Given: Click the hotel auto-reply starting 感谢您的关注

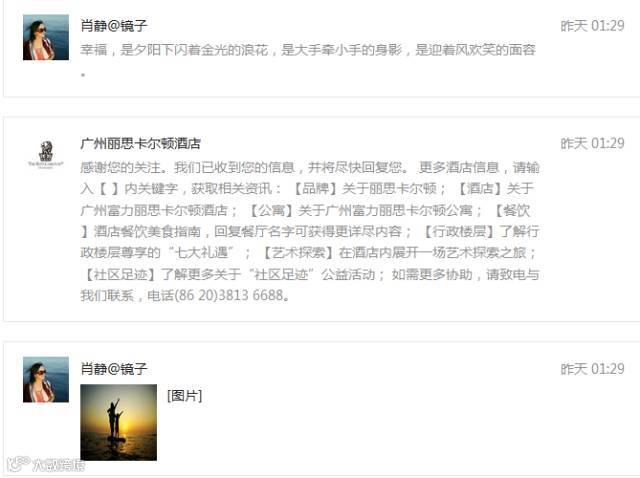Looking at the screenshot, I should pos(310,231).
